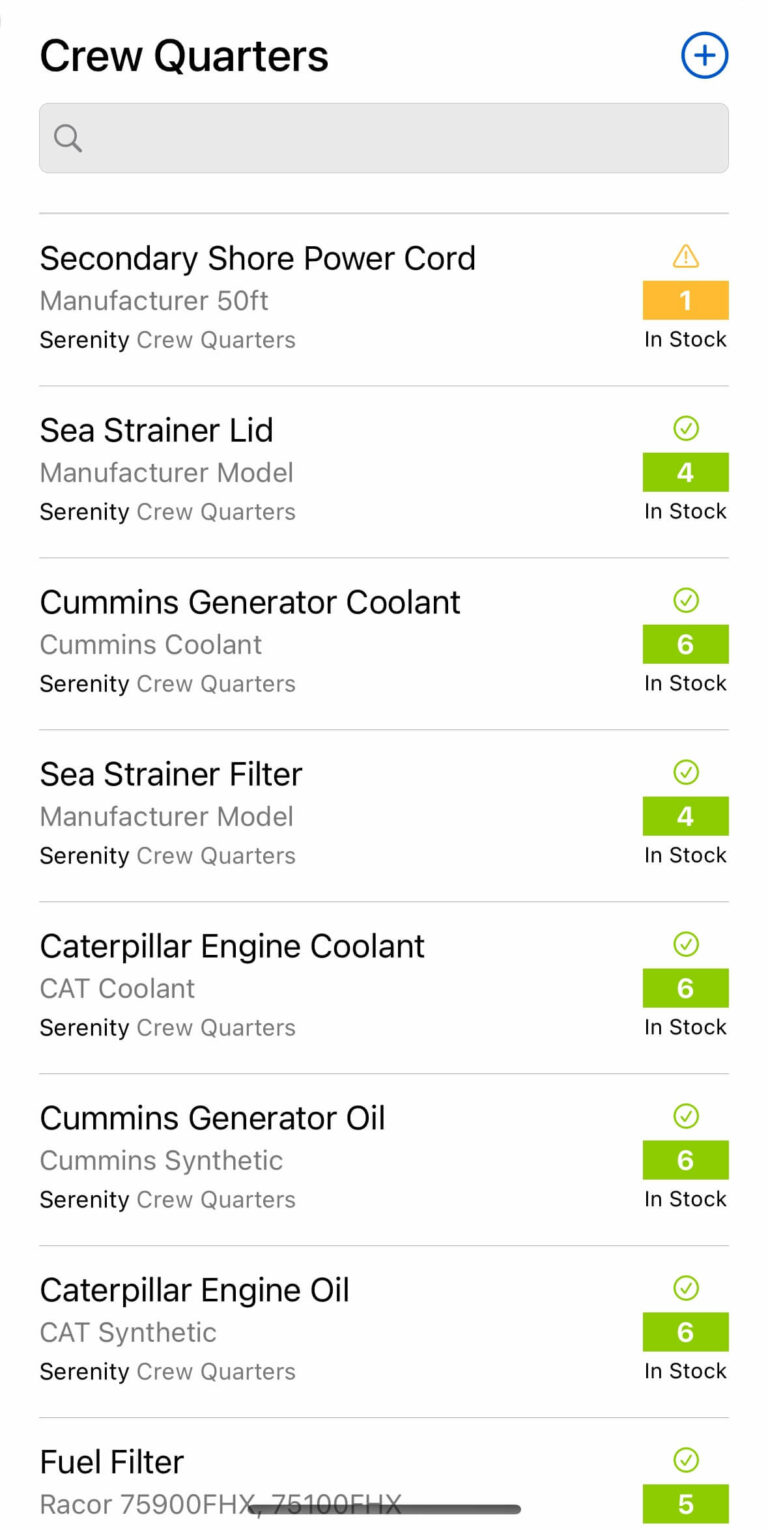Click the search magnifier icon
Viewport: 768px width, 1530px height.
tap(68, 138)
